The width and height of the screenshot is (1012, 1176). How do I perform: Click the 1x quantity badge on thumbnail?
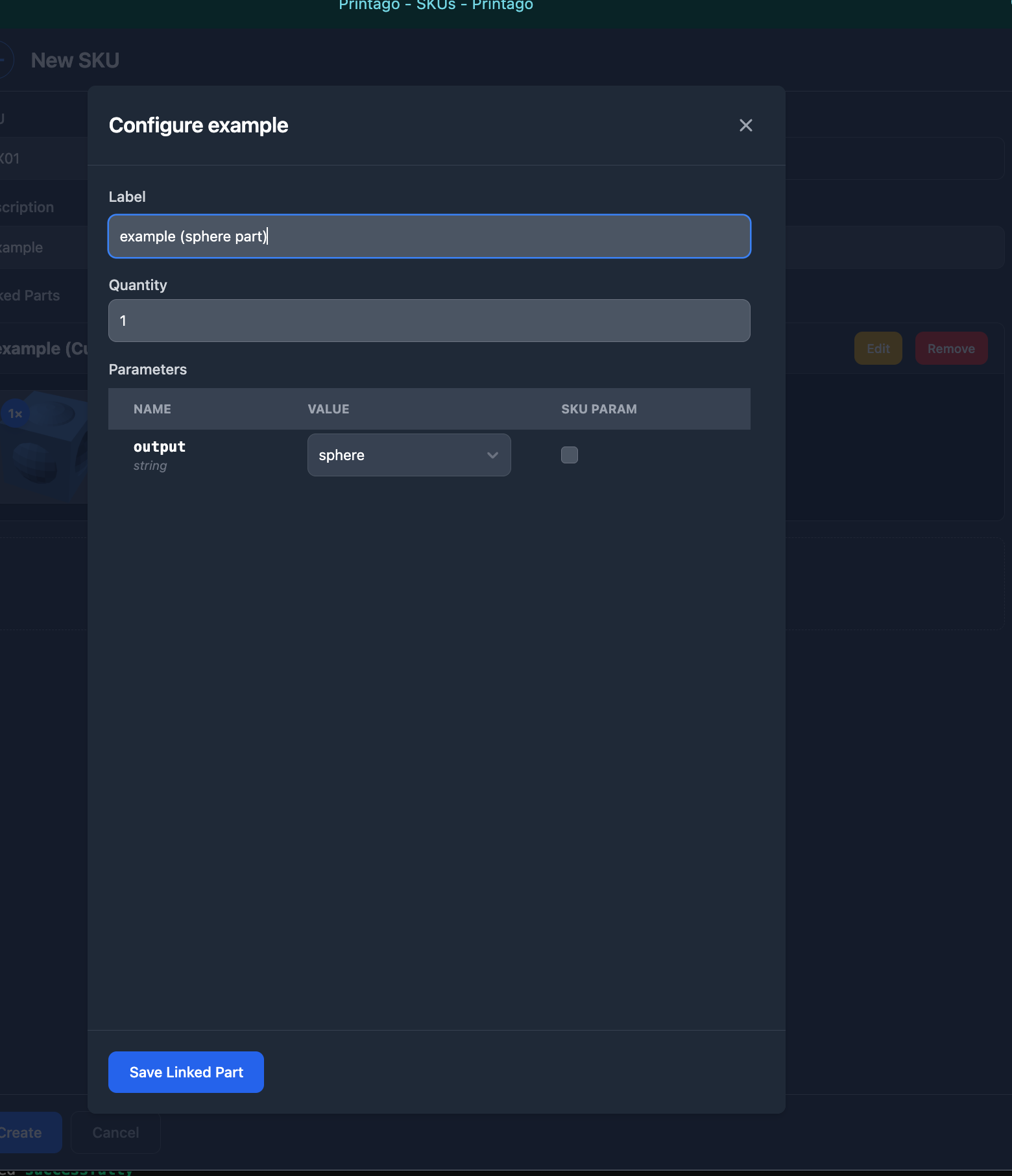(x=16, y=413)
